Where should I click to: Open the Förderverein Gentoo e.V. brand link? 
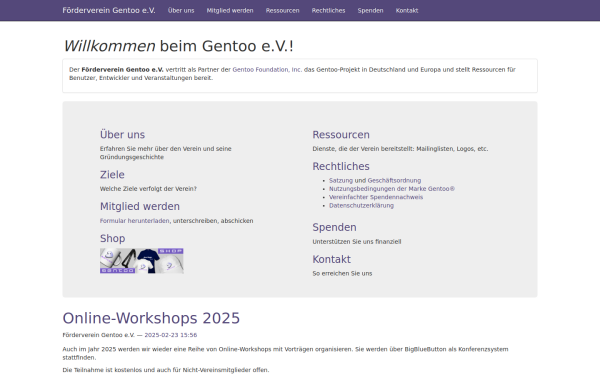pyautogui.click(x=109, y=10)
